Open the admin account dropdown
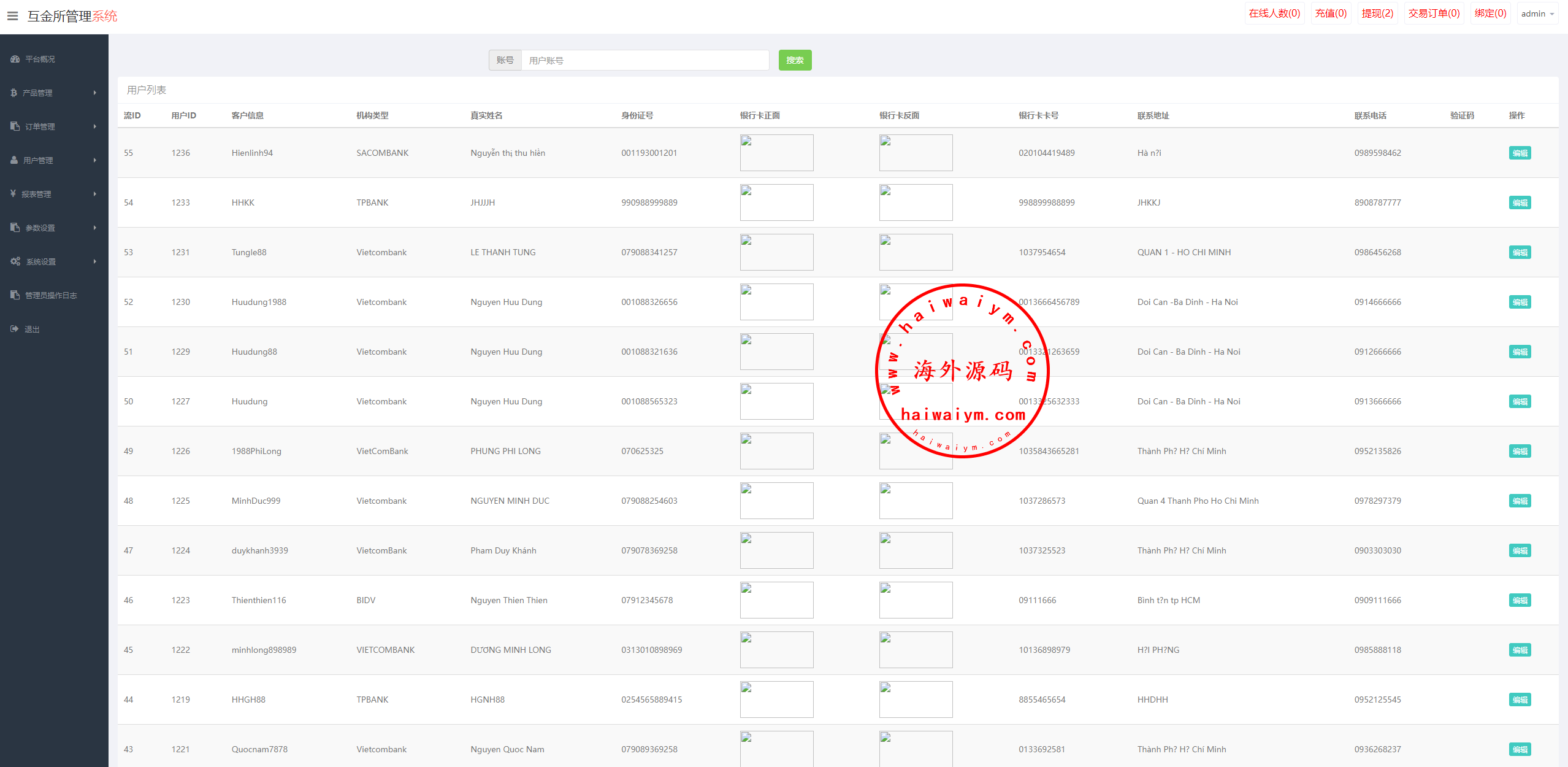Screen dimensions: 1568x767 click(x=1537, y=13)
